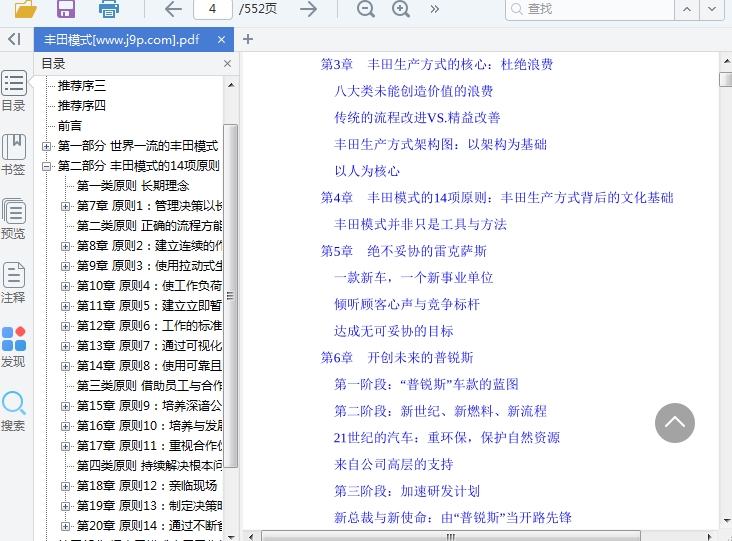The image size is (732, 541).
Task: Find the previous search result (up arrow)
Action: point(687,9)
